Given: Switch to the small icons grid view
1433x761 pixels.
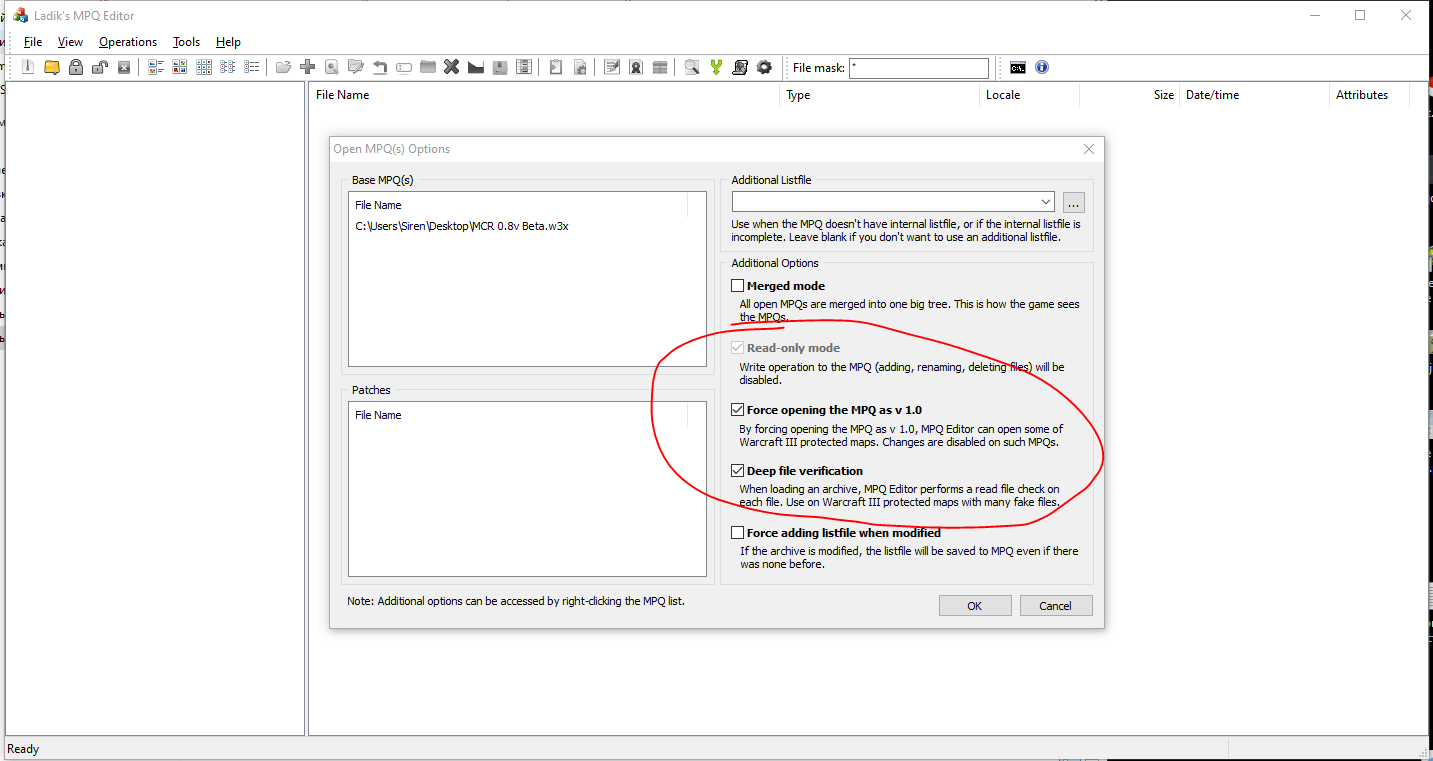Looking at the screenshot, I should (204, 67).
